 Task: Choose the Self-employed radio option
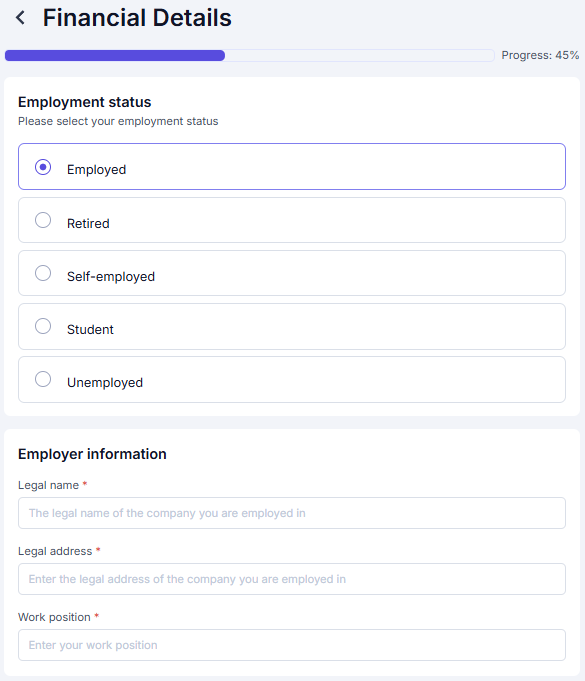(x=43, y=273)
